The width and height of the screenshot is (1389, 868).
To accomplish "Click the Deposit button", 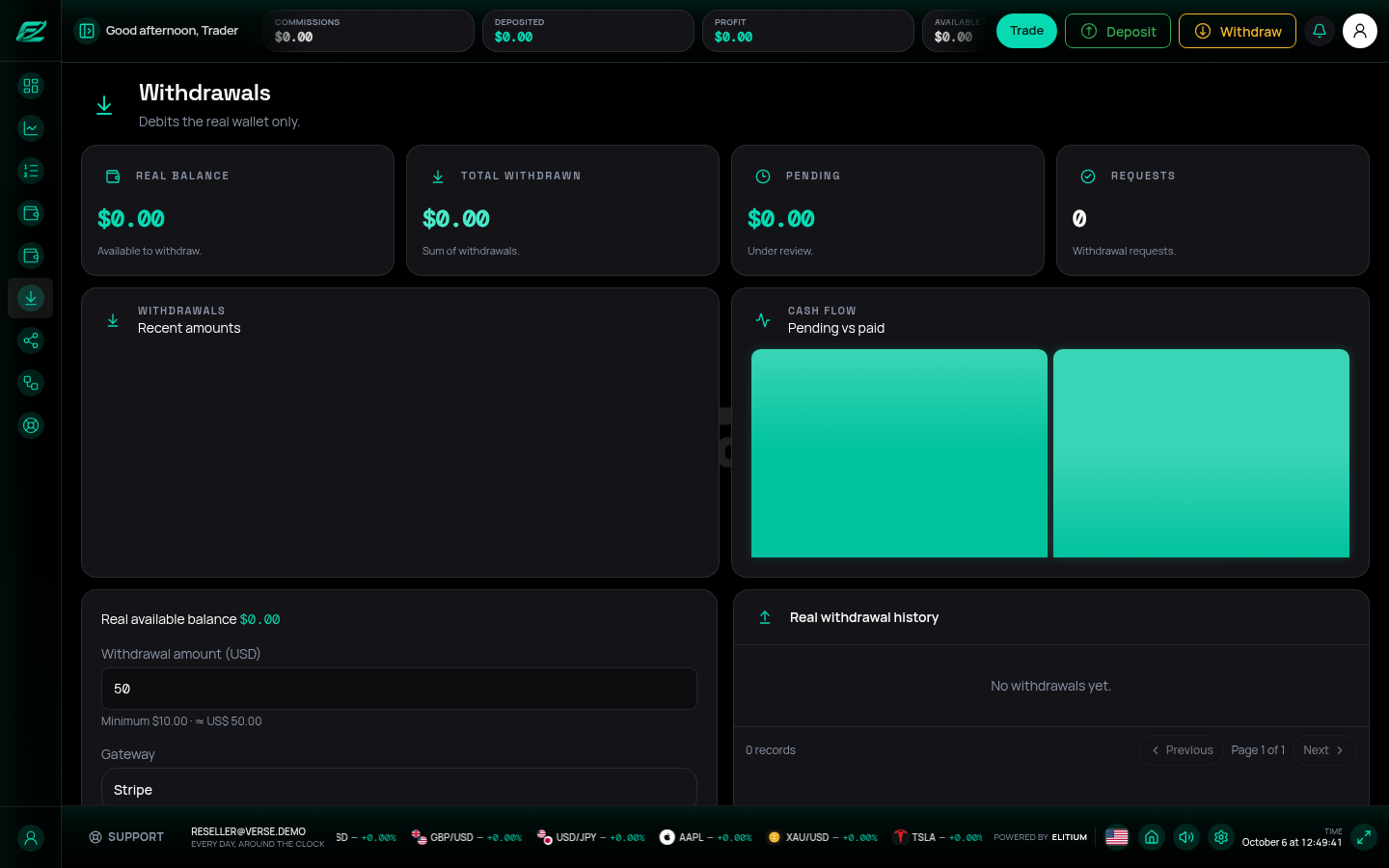I will click(1118, 31).
